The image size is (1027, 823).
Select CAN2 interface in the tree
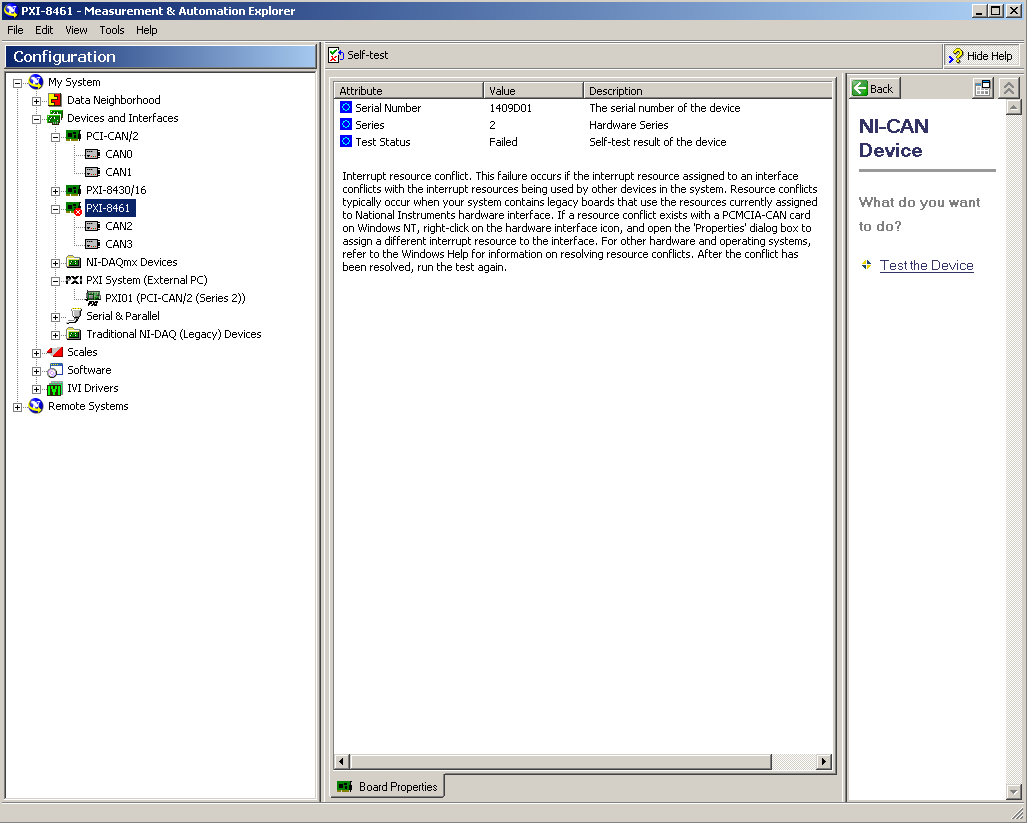pos(118,226)
